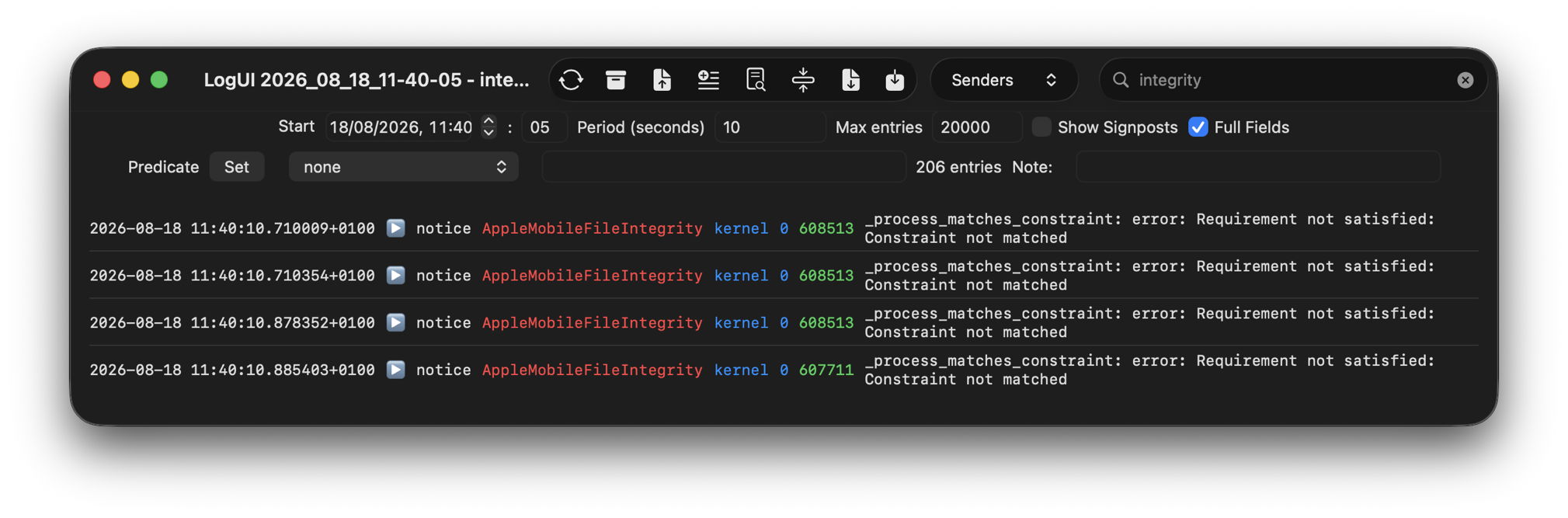The width and height of the screenshot is (1568, 518).
Task: Click the empty predicate text field
Action: point(724,167)
